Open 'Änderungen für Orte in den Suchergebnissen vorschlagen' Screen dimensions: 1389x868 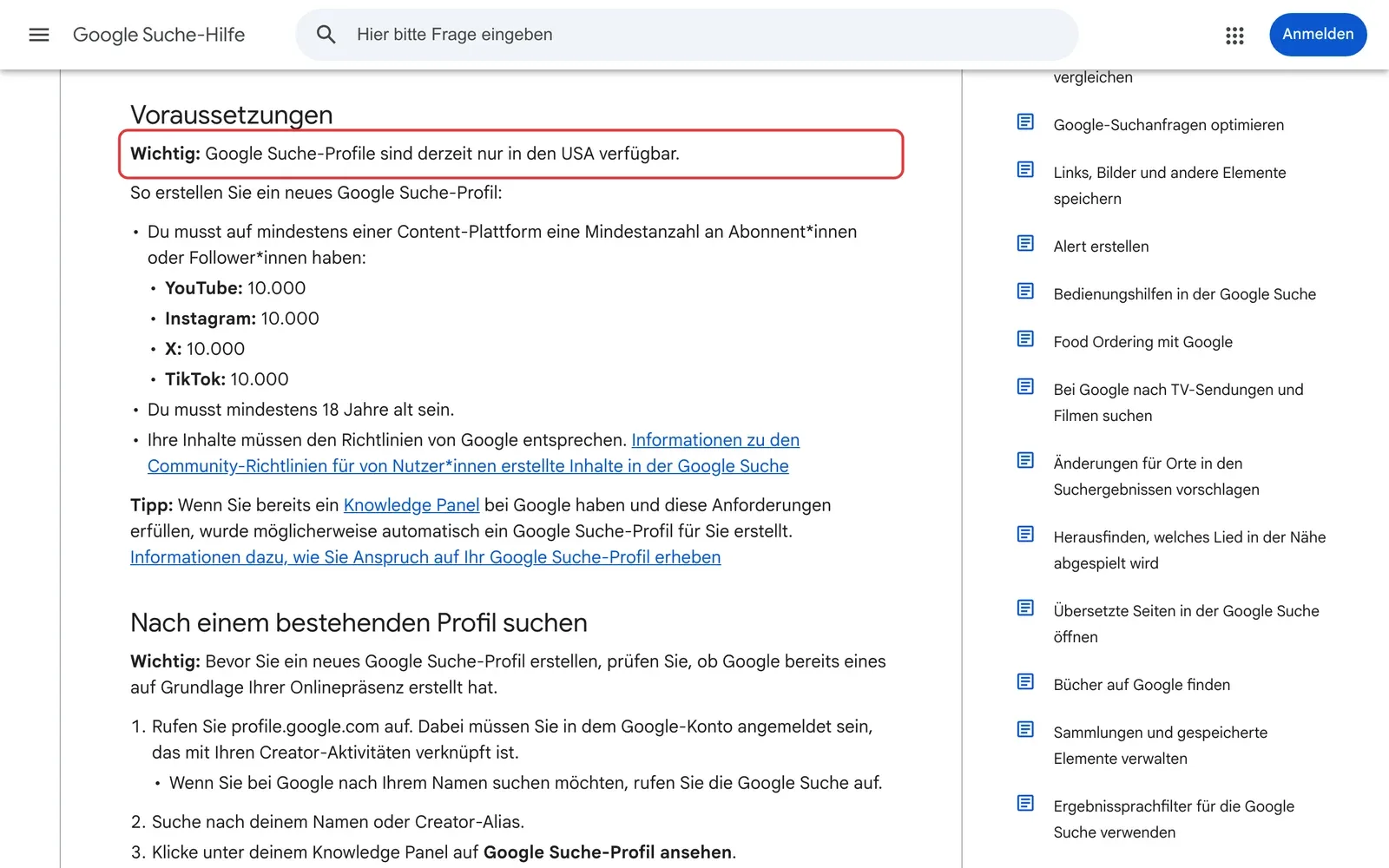pyautogui.click(x=1156, y=477)
